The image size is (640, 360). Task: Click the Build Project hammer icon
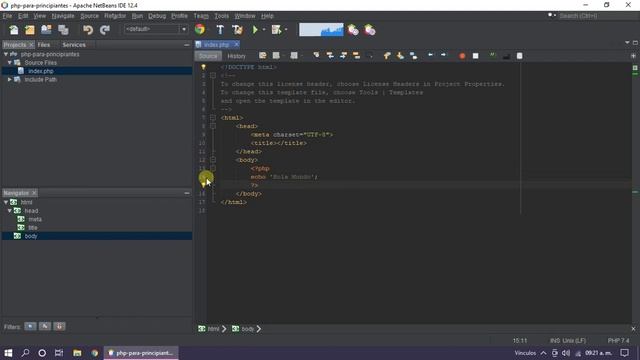pyautogui.click(x=220, y=29)
